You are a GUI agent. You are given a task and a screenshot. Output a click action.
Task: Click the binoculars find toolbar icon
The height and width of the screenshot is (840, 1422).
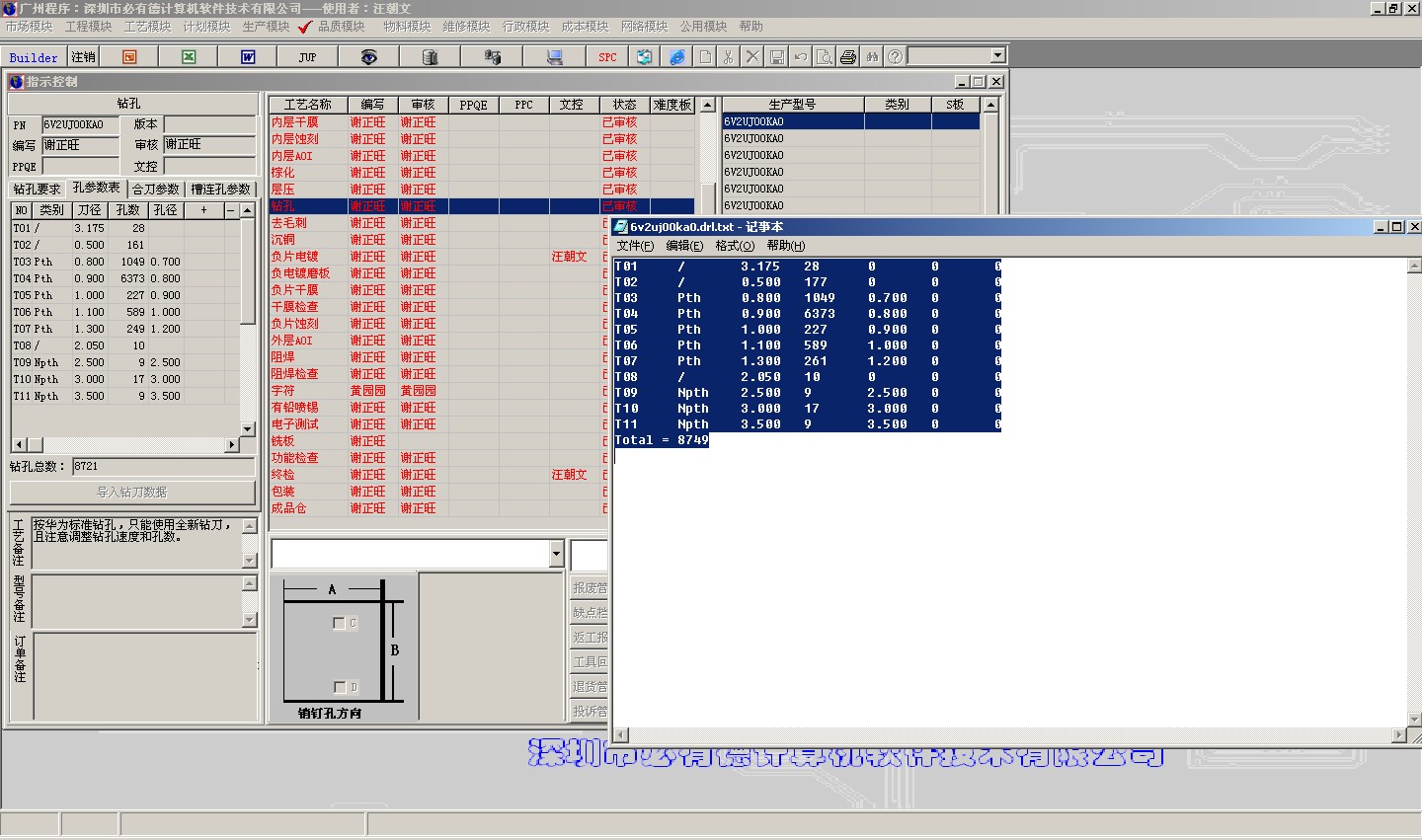click(872, 57)
